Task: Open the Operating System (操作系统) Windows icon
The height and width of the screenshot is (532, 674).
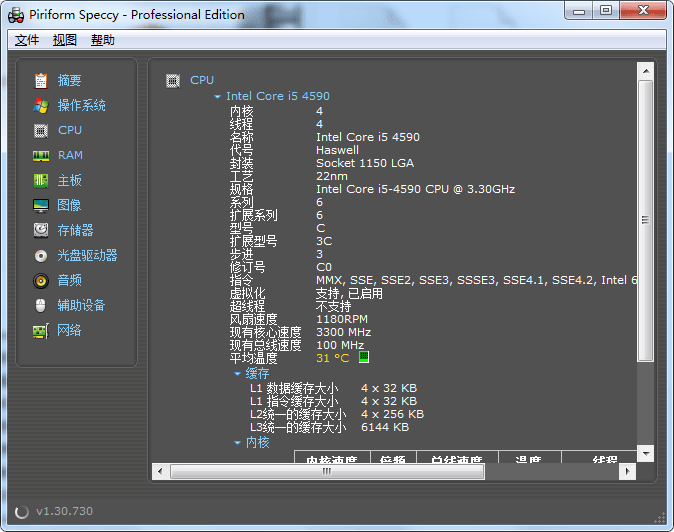Action: click(x=41, y=106)
